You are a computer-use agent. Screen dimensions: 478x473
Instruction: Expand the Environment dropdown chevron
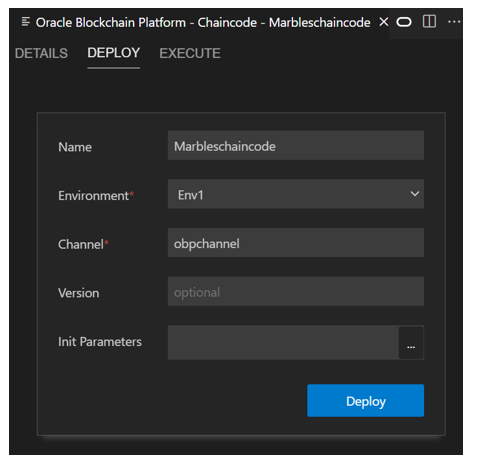point(415,194)
